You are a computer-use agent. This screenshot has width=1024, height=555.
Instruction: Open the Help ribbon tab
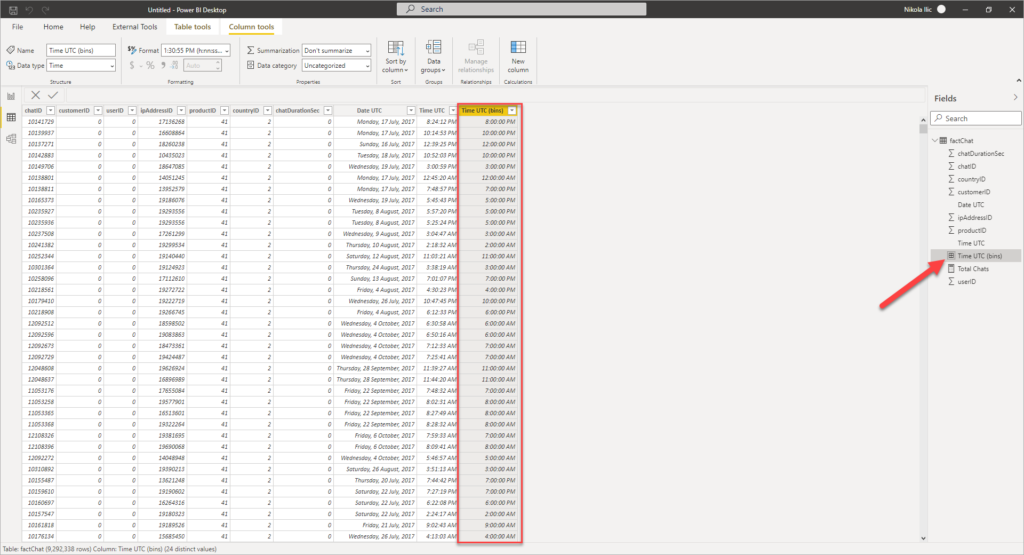[88, 27]
